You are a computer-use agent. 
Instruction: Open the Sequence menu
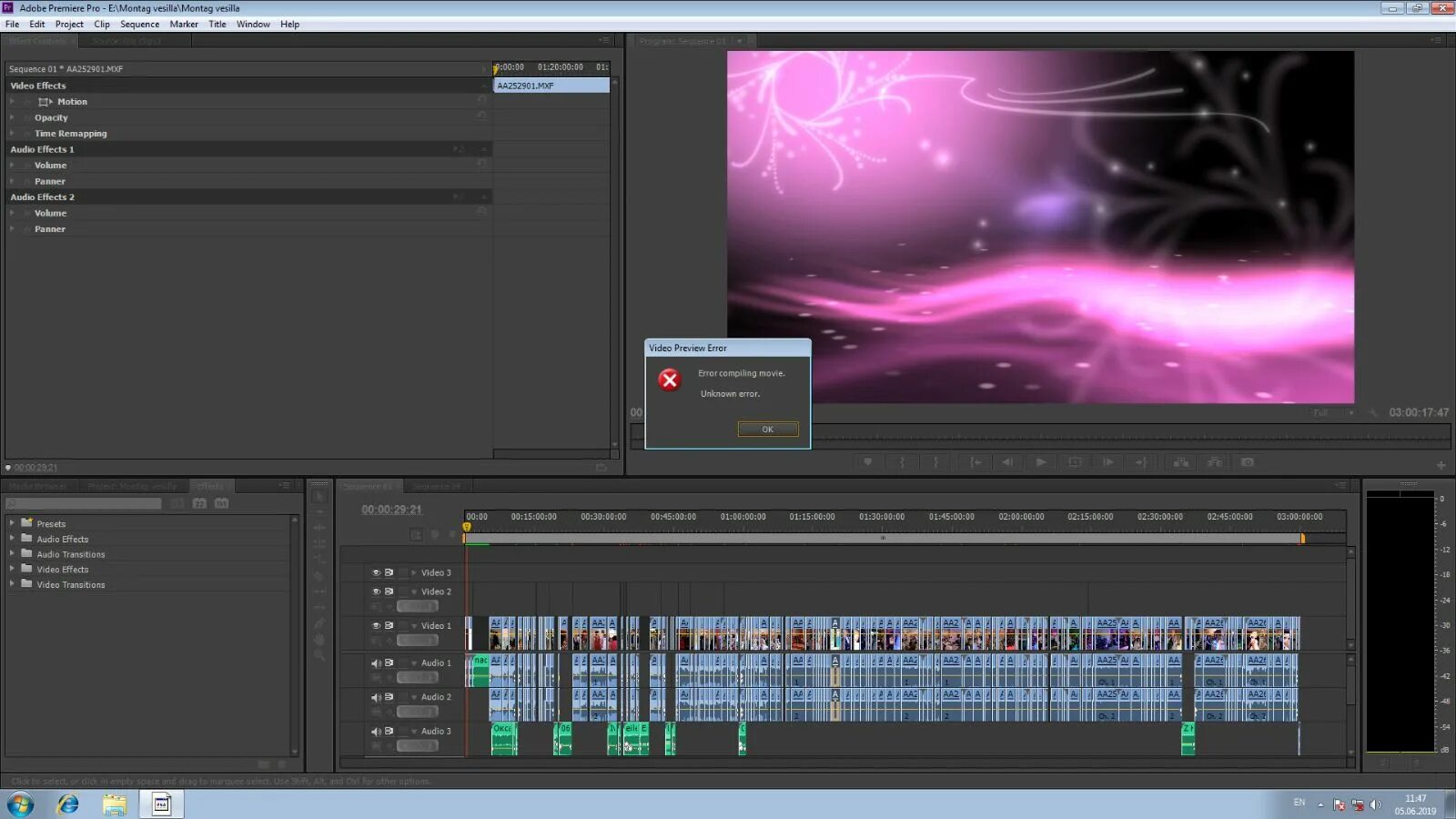139,24
